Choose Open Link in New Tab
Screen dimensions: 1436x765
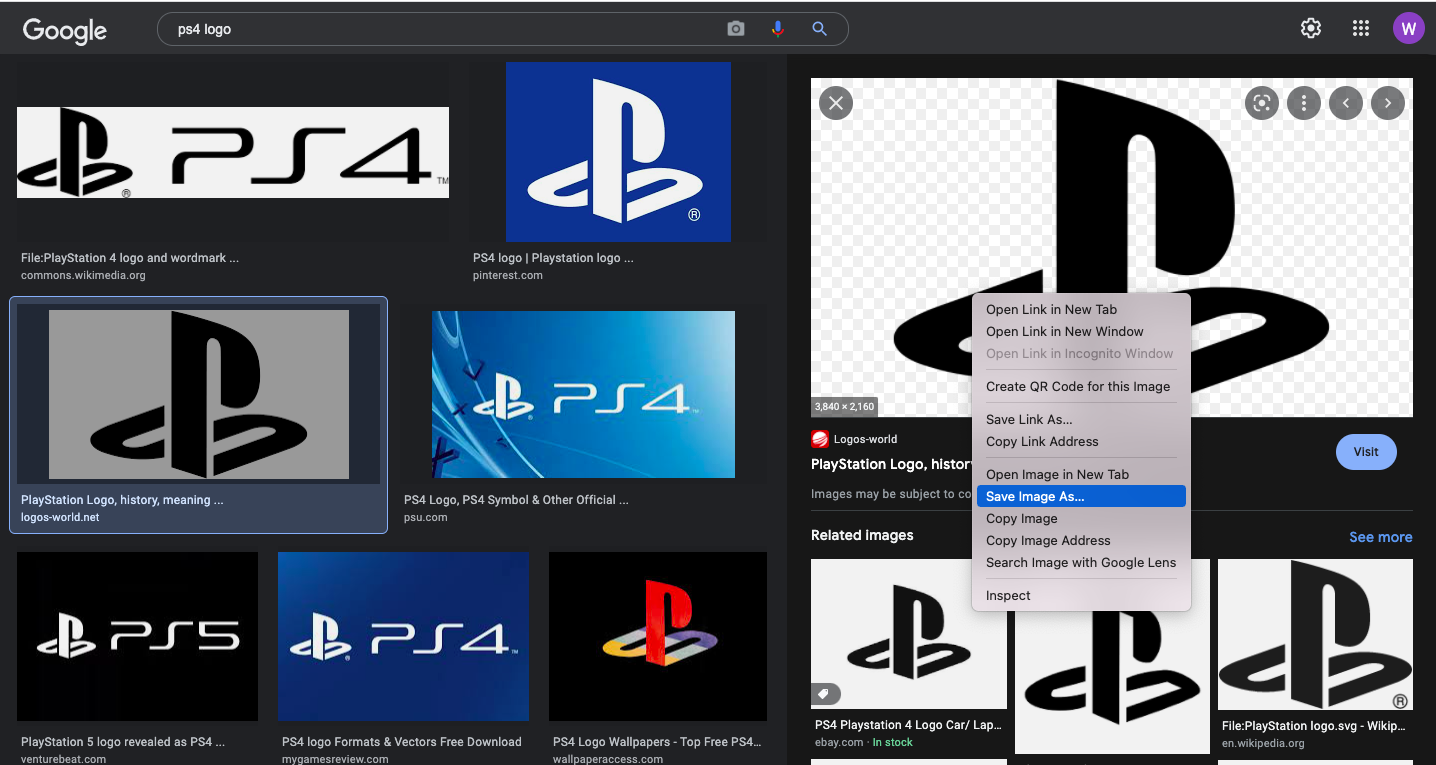(1081, 310)
